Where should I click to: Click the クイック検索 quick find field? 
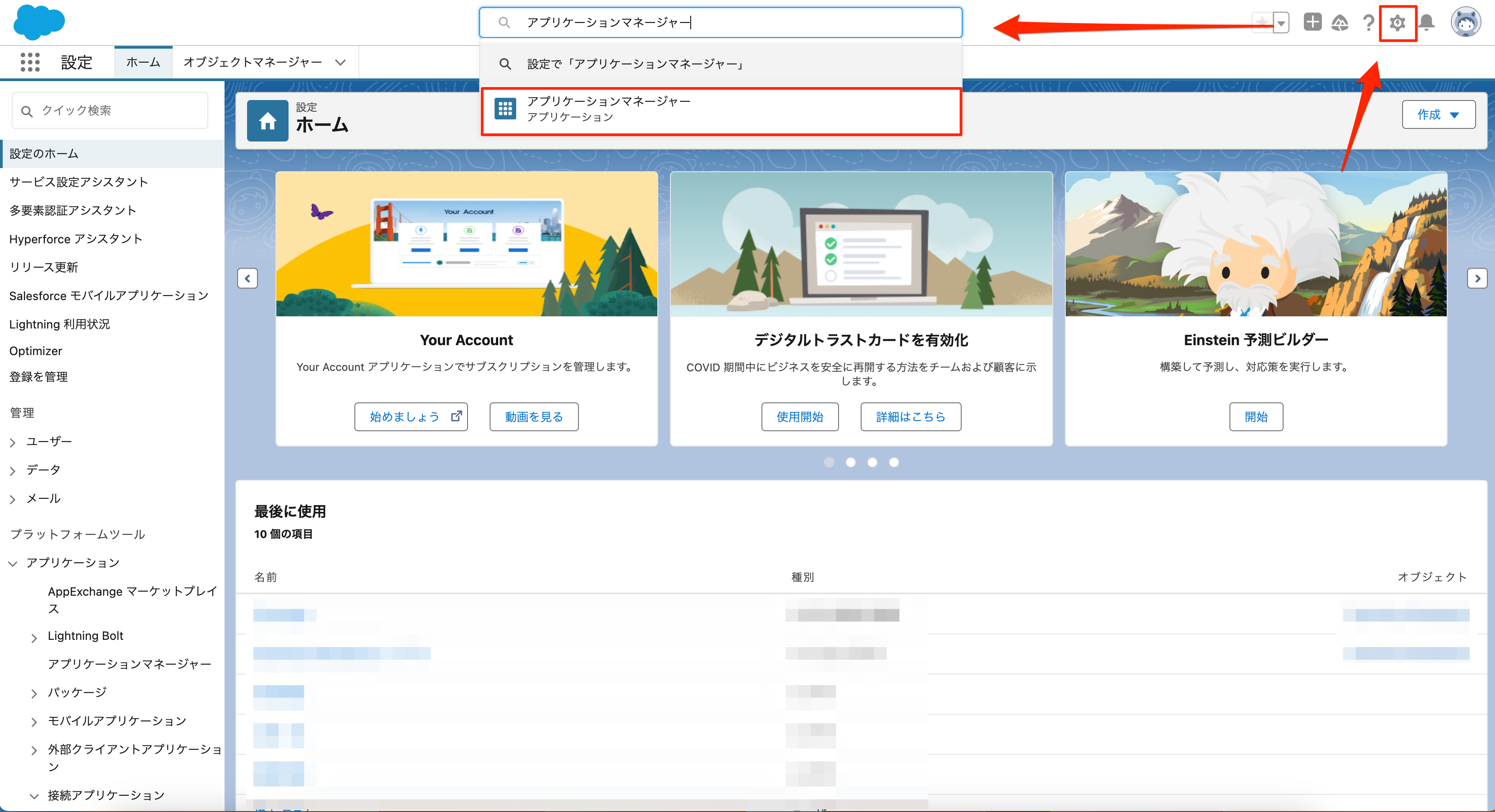pos(110,110)
